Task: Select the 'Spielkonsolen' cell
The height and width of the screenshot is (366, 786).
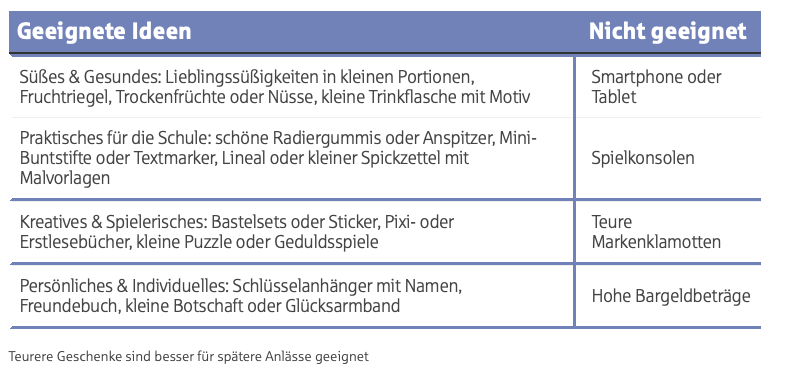Action: click(x=668, y=158)
